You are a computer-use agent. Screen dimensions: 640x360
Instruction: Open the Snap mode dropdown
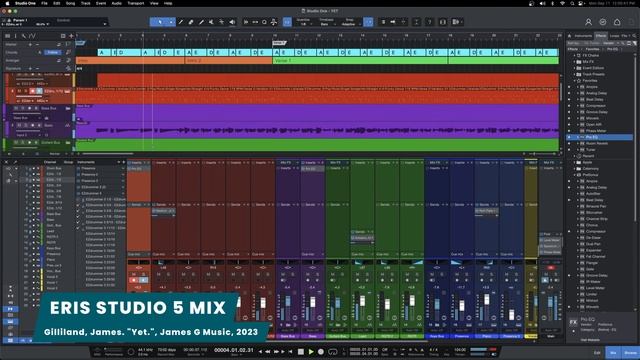[350, 24]
